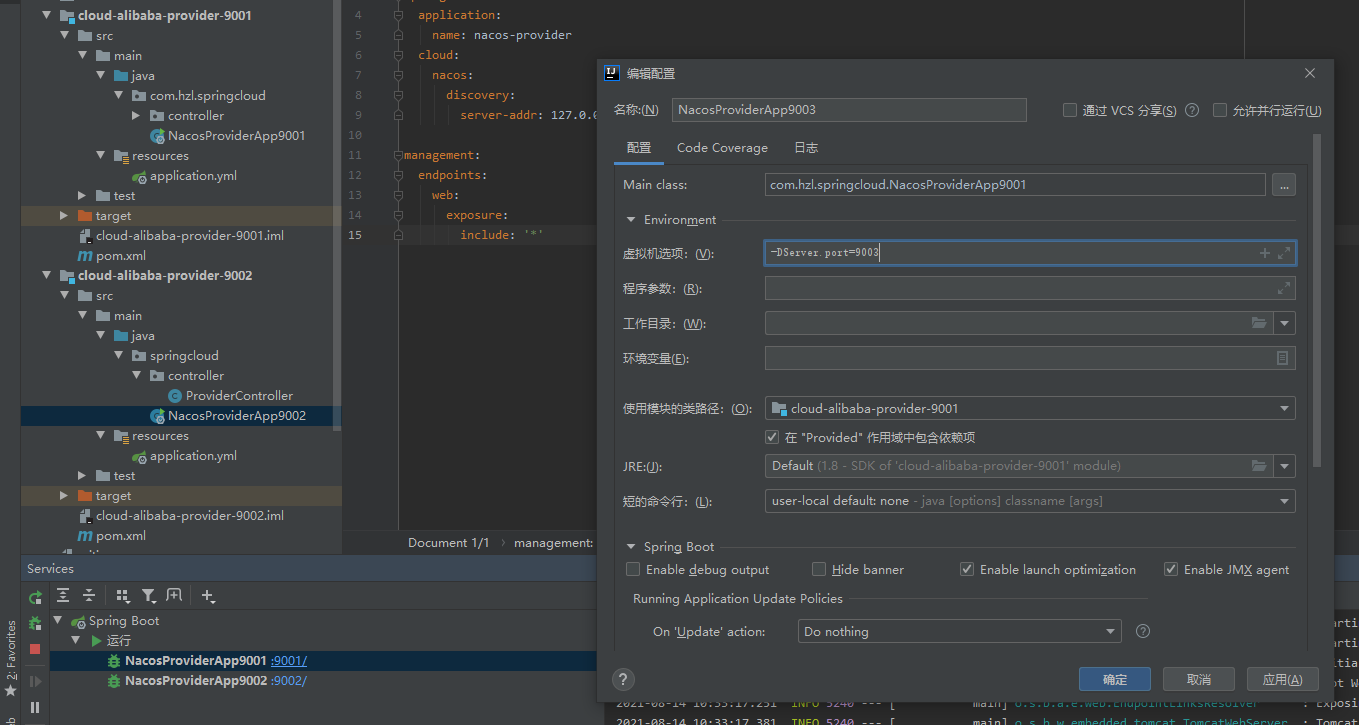Open the Group By icon in Services
The height and width of the screenshot is (725, 1359).
pyautogui.click(x=123, y=596)
